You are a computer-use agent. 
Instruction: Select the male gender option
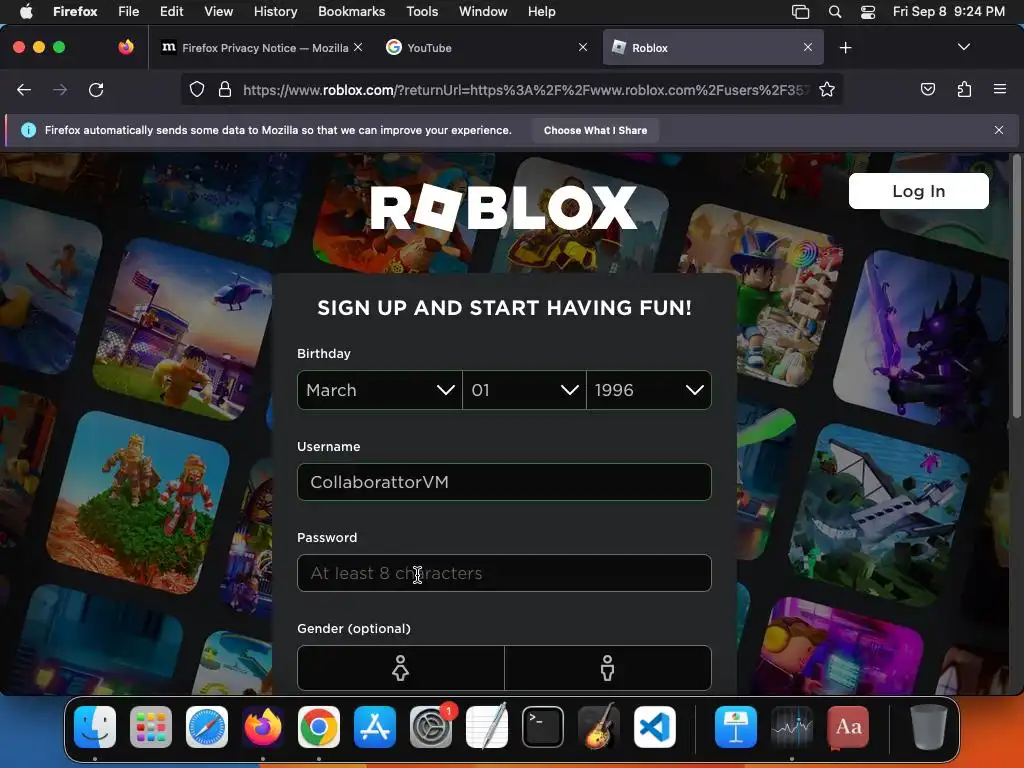tap(607, 668)
